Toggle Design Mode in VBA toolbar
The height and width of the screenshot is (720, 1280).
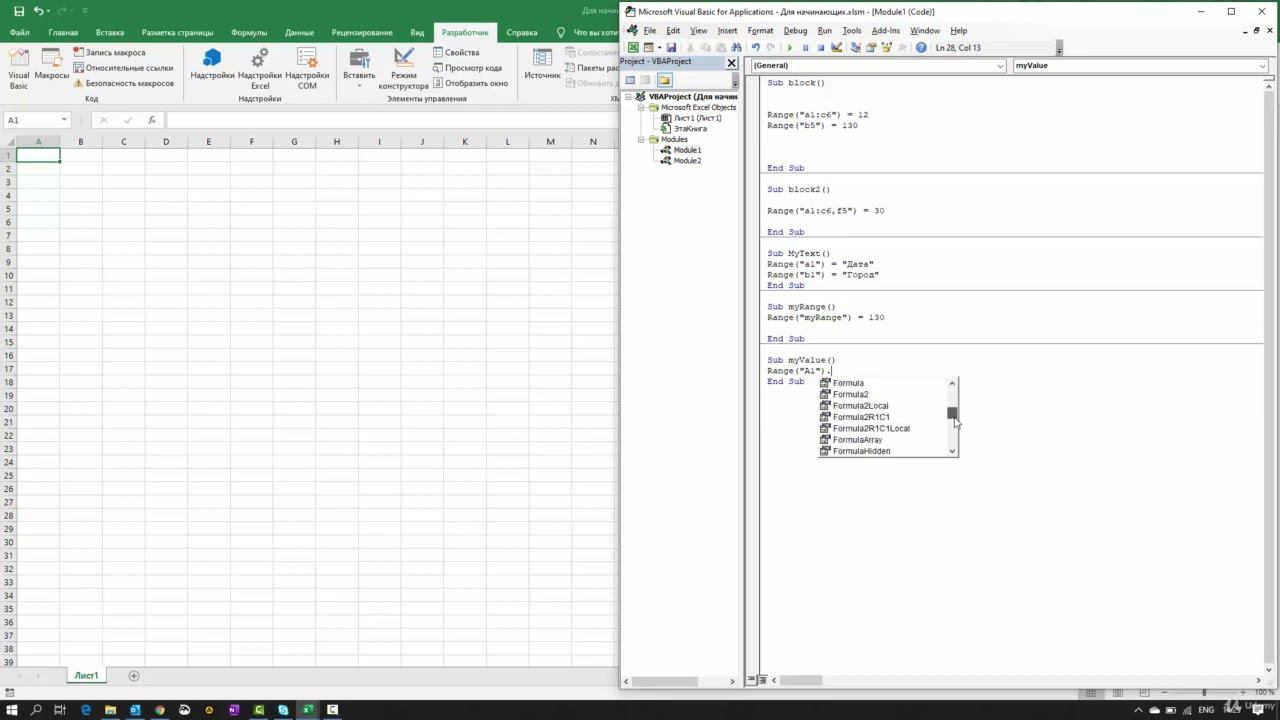coord(837,47)
